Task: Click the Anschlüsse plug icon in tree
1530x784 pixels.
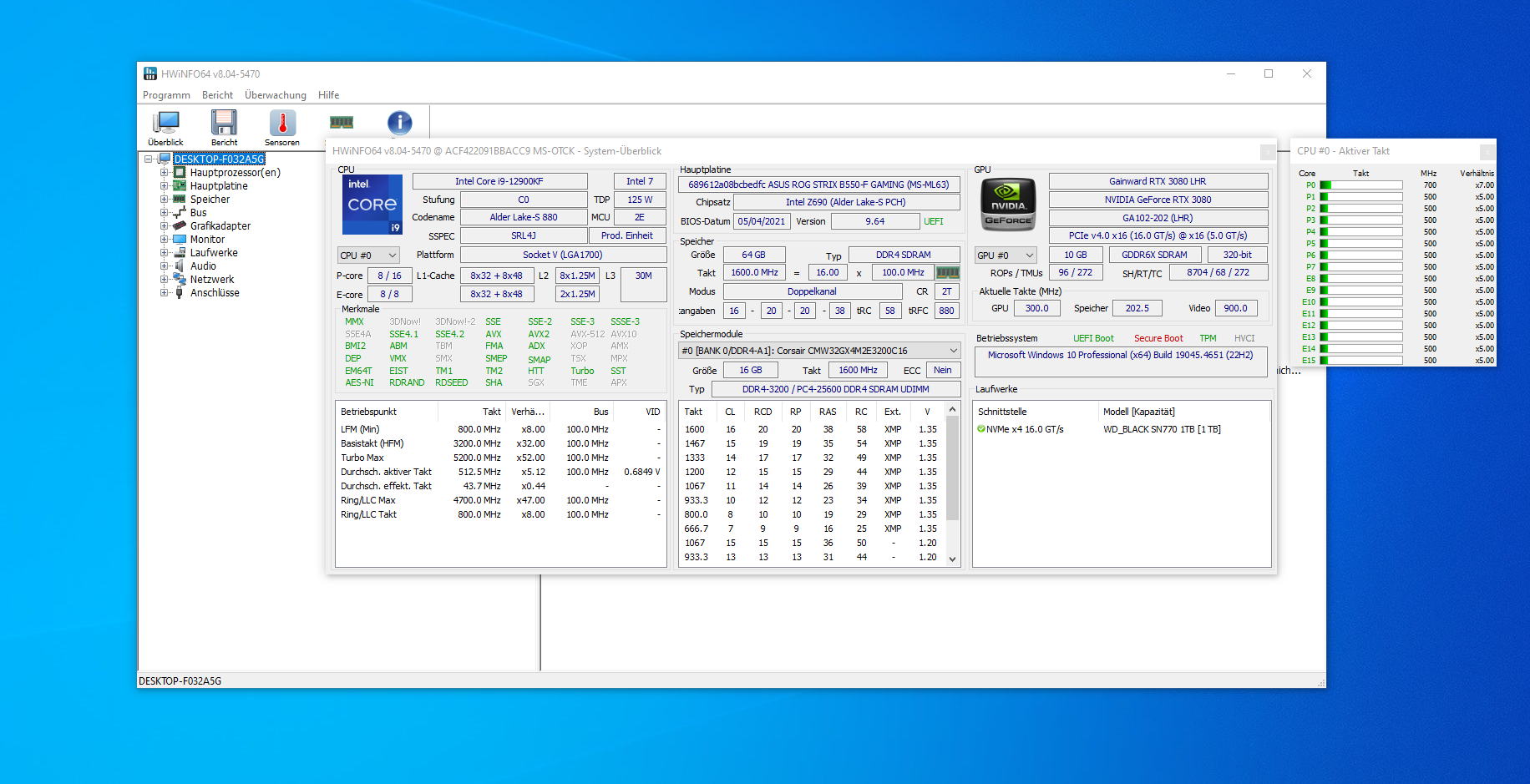Action: [x=180, y=293]
